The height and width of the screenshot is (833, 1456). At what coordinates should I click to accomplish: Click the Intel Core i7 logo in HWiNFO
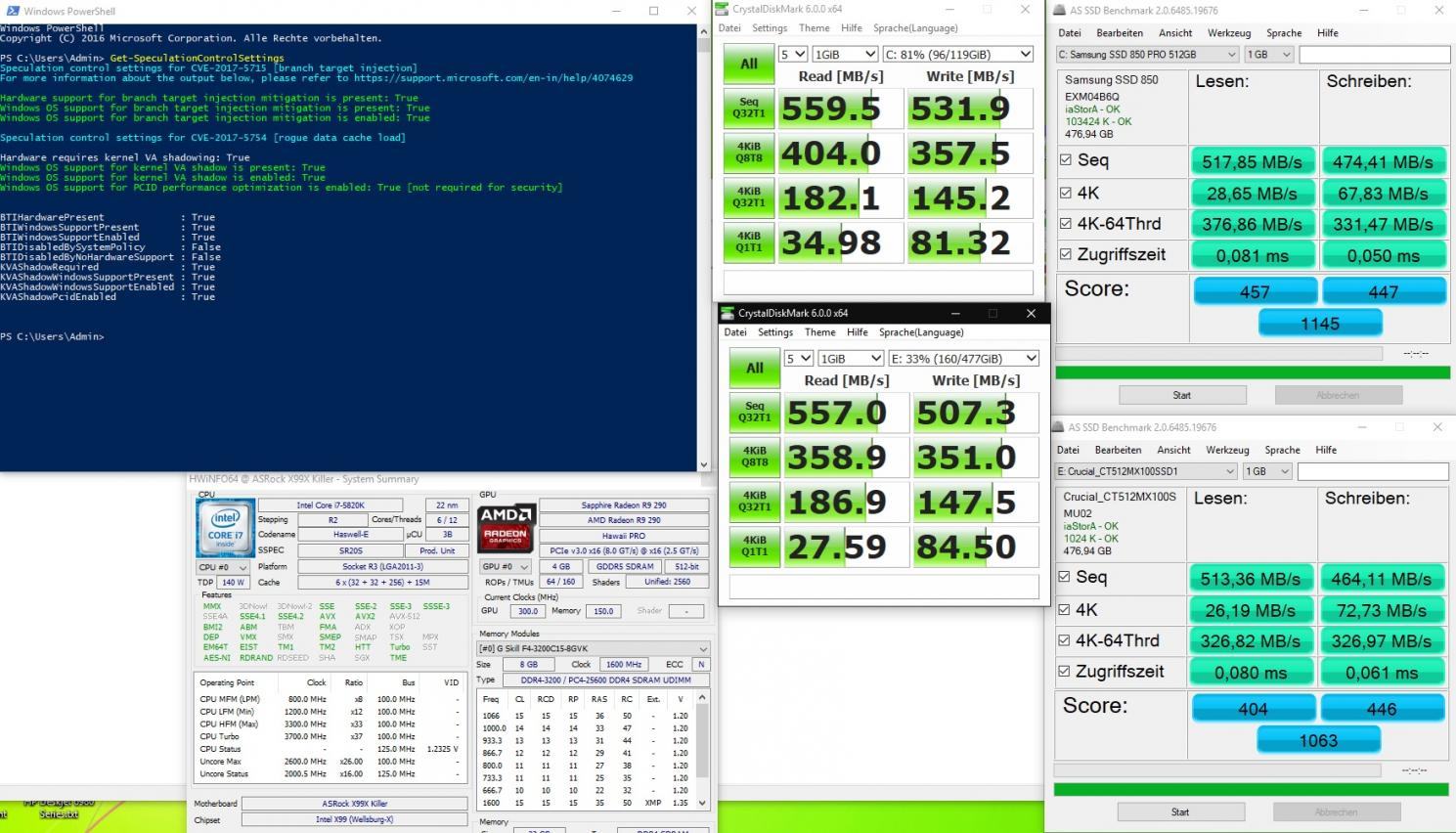(225, 528)
